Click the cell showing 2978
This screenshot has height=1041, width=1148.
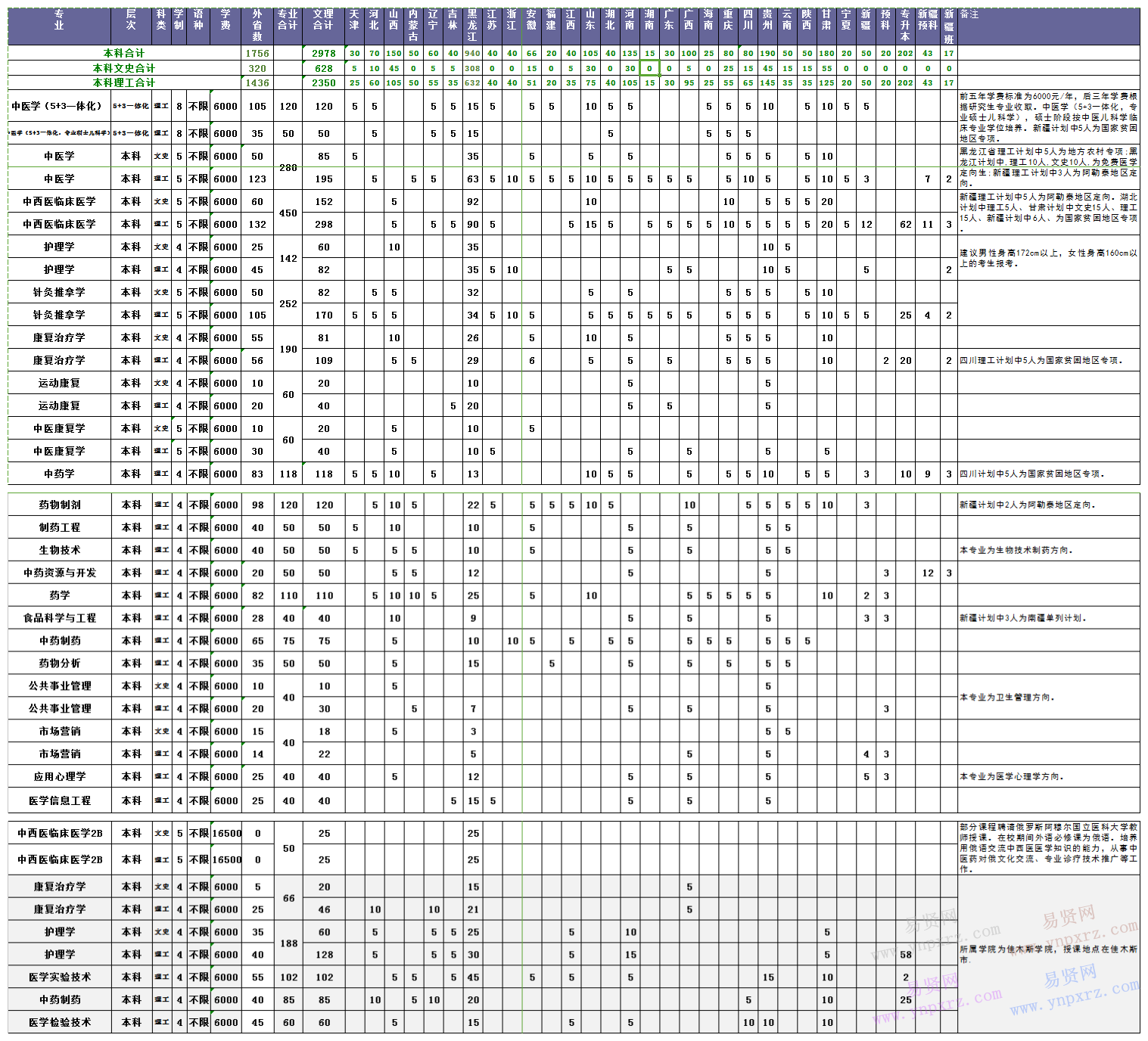tap(323, 53)
